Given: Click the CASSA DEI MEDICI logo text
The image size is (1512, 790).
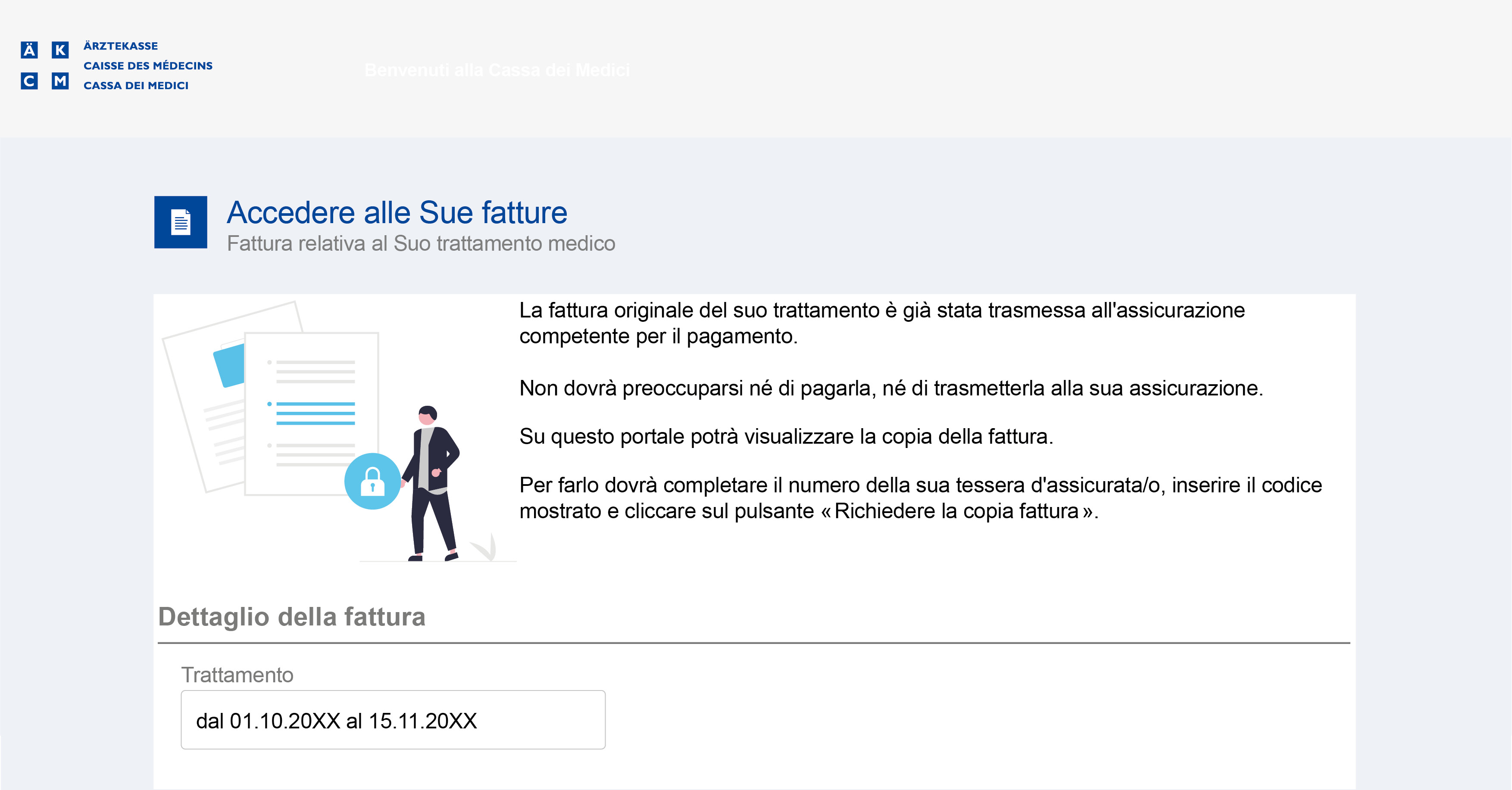Looking at the screenshot, I should point(136,86).
